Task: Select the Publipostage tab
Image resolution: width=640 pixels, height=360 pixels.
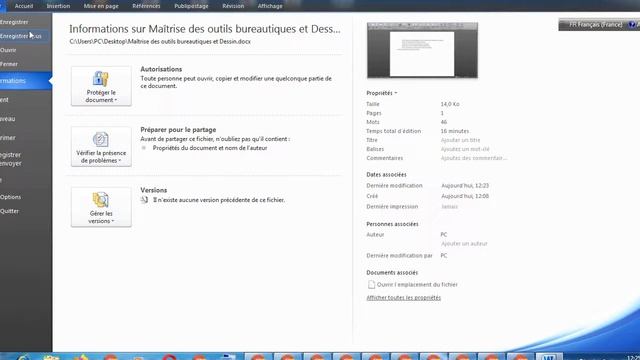Action: [191, 6]
